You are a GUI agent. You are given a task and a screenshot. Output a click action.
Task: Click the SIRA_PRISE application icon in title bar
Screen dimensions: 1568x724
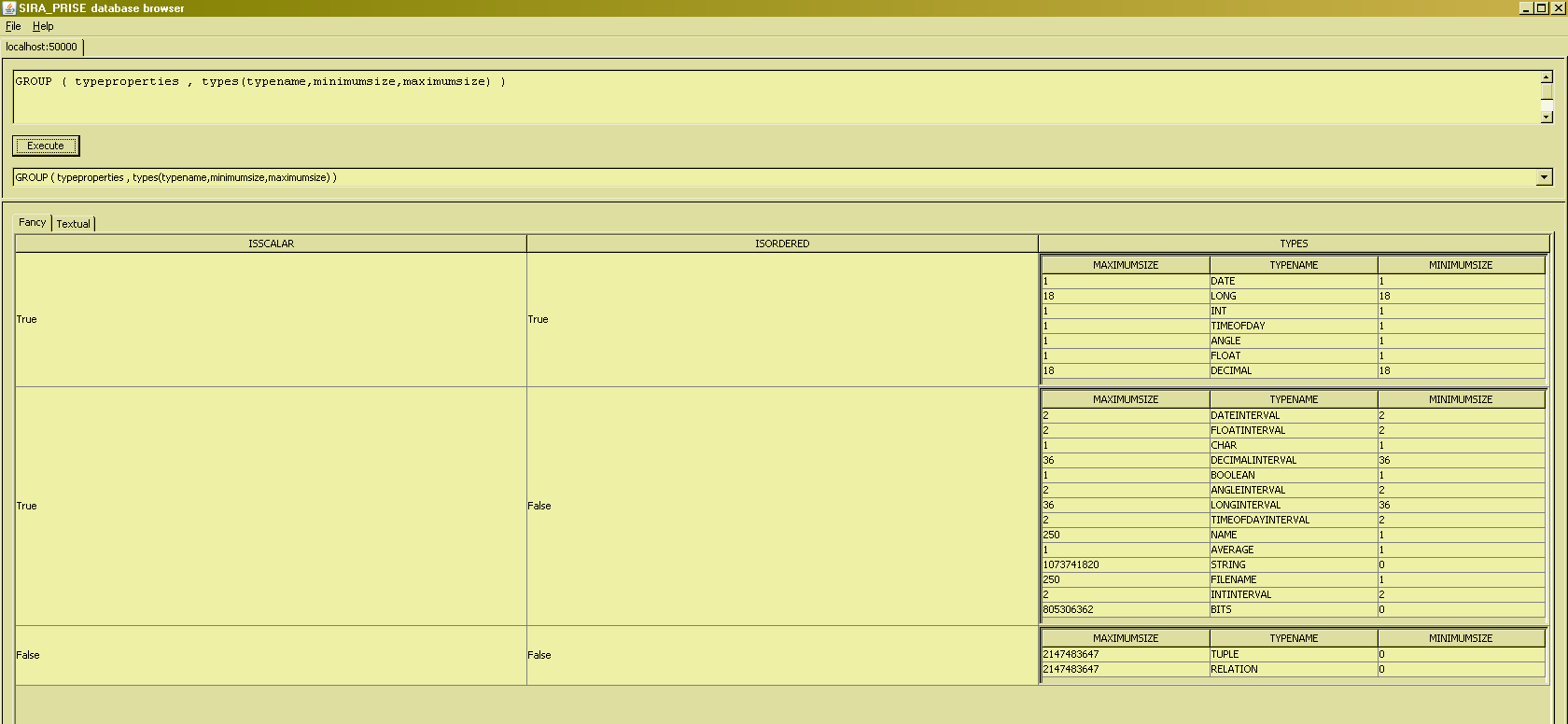[x=8, y=7]
